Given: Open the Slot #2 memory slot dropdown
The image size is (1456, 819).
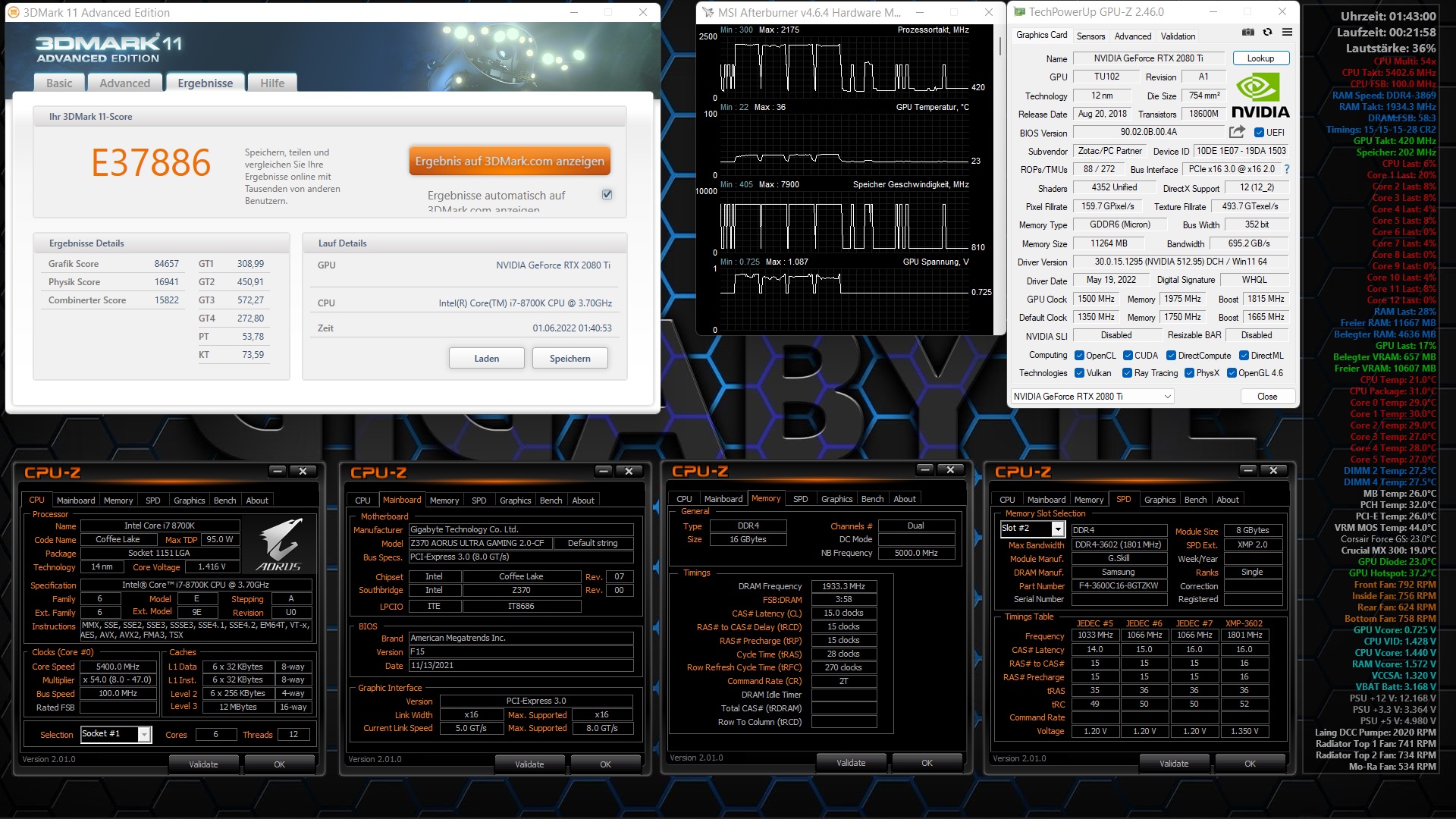Looking at the screenshot, I should [x=1032, y=529].
